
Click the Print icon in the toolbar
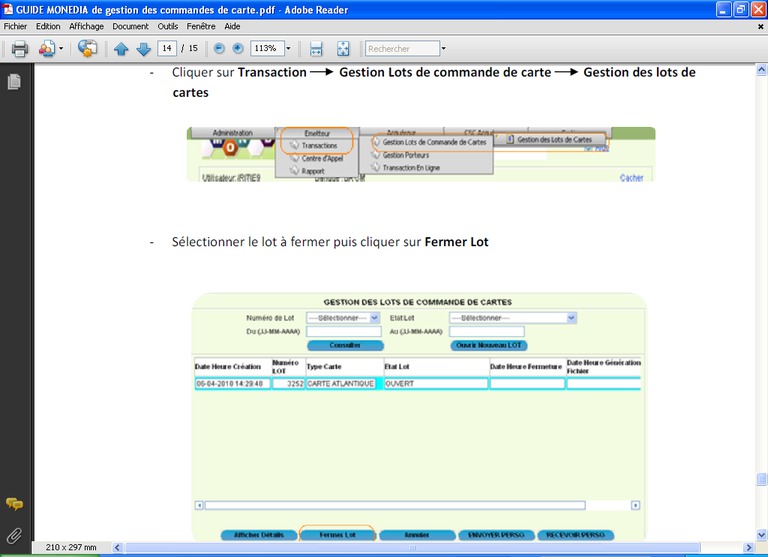pos(20,49)
